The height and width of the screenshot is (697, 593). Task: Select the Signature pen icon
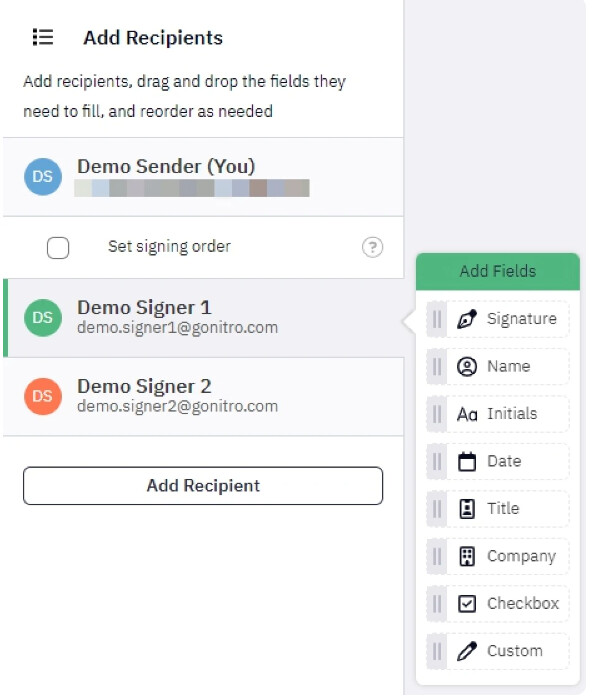pos(467,319)
